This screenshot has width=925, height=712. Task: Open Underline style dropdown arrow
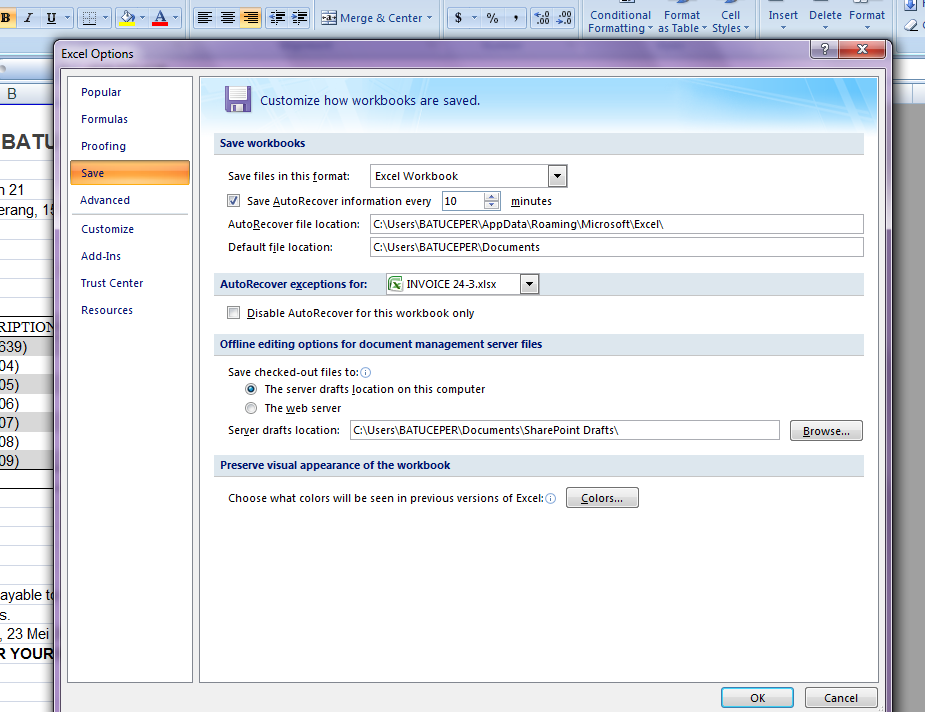pyautogui.click(x=67, y=18)
